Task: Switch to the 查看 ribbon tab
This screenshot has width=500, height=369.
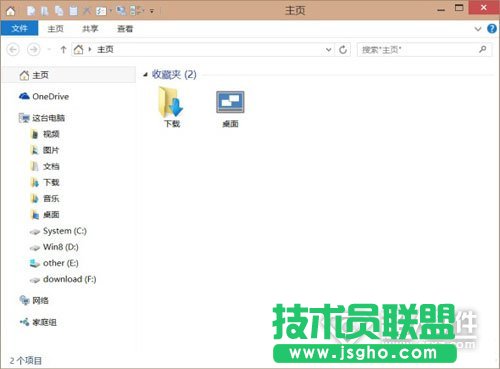Action: (x=125, y=29)
